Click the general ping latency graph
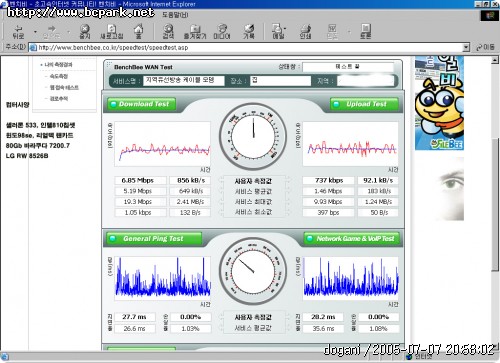This screenshot has height=363, width=500. [162, 277]
